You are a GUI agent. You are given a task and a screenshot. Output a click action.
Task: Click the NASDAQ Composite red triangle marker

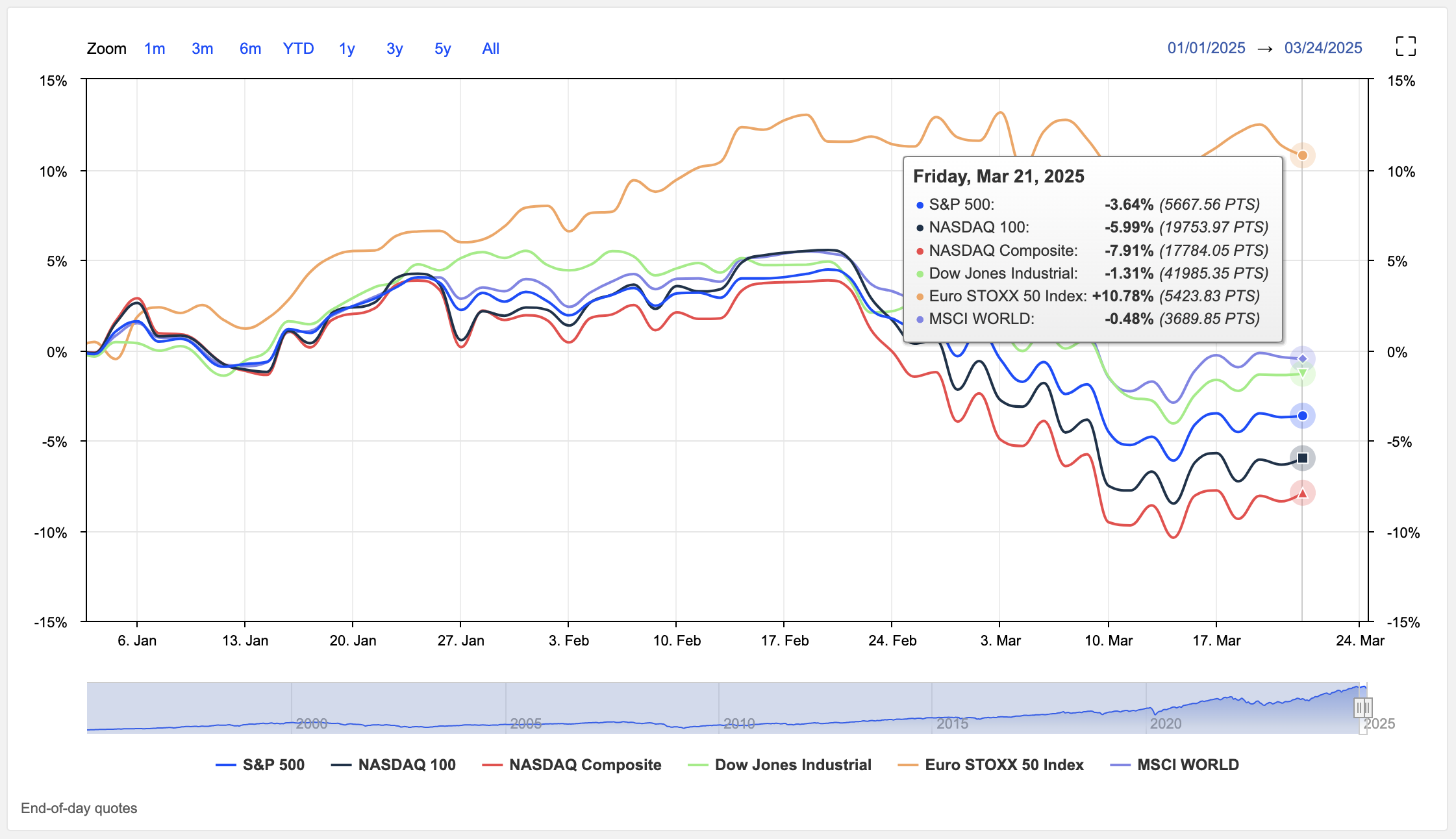coord(1302,494)
